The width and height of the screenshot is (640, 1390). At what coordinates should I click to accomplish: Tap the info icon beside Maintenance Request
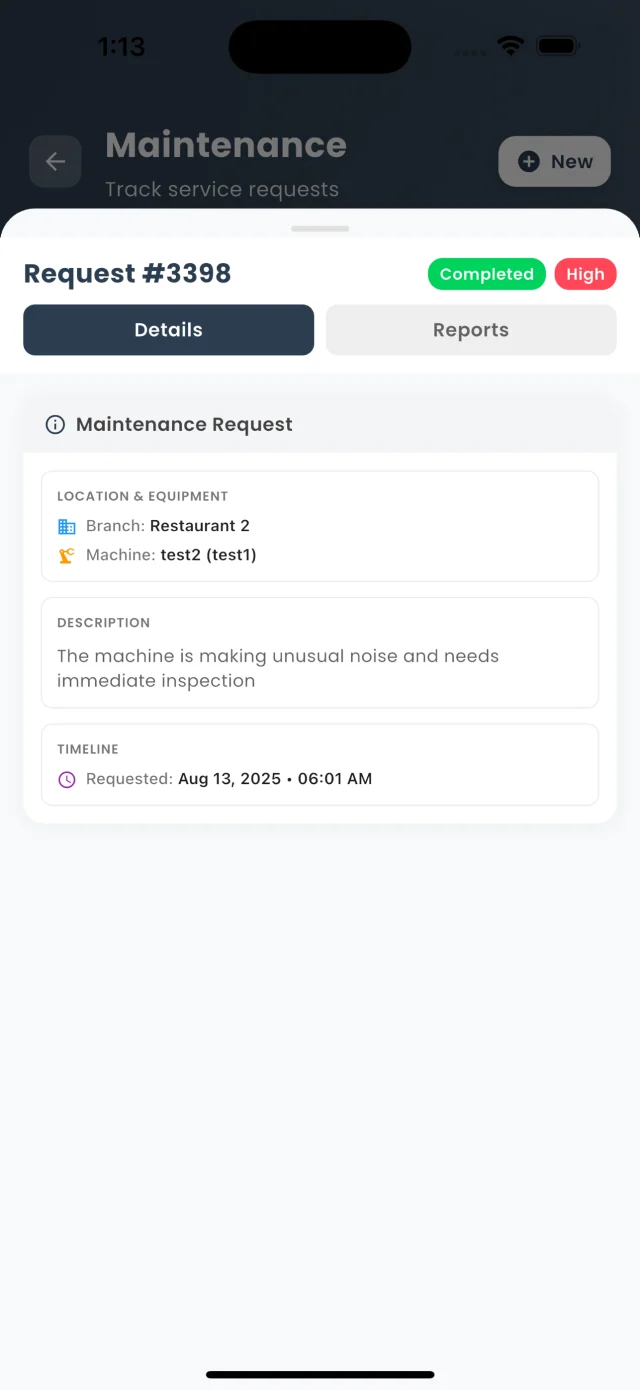pyautogui.click(x=56, y=425)
